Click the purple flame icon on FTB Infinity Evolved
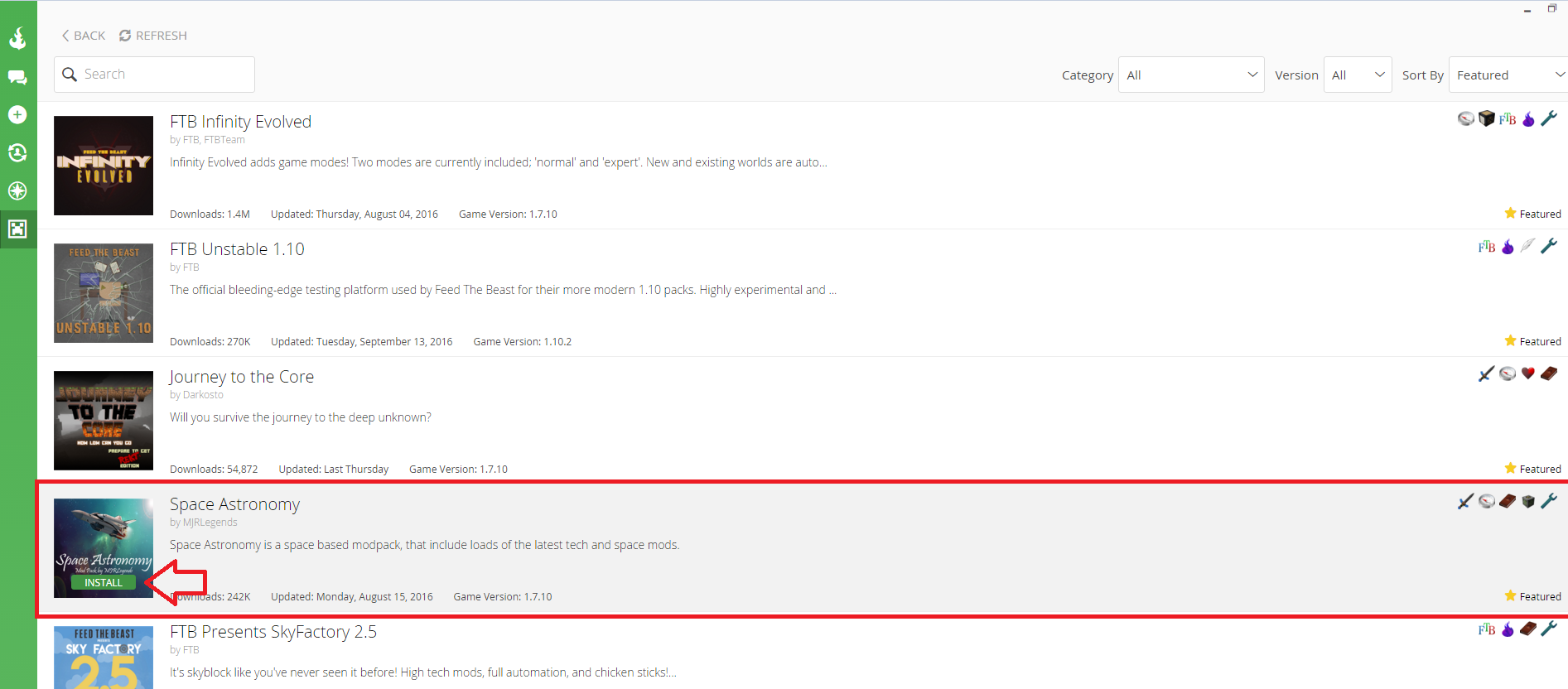This screenshot has height=689, width=1568. pos(1528,119)
